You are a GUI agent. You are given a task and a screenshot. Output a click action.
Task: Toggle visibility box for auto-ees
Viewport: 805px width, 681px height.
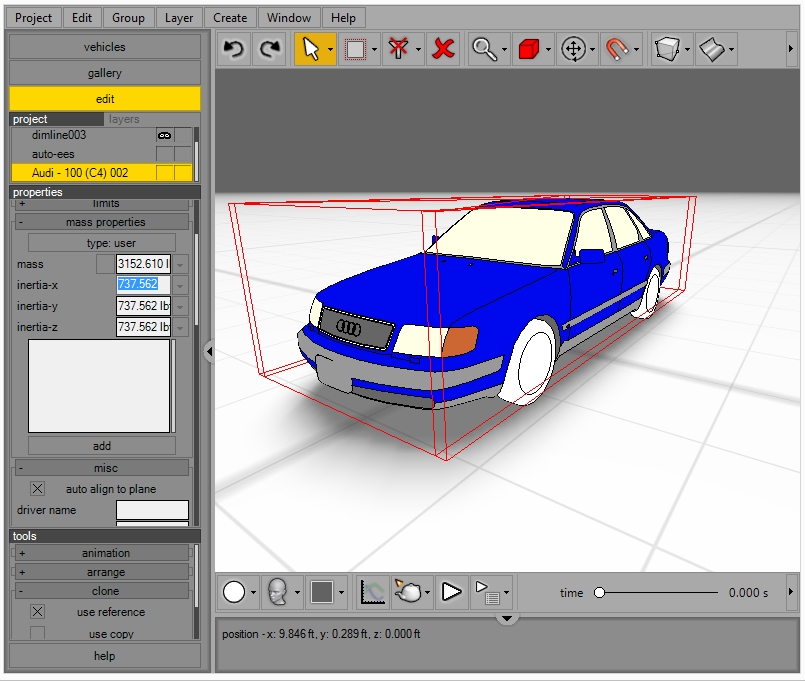coord(164,154)
